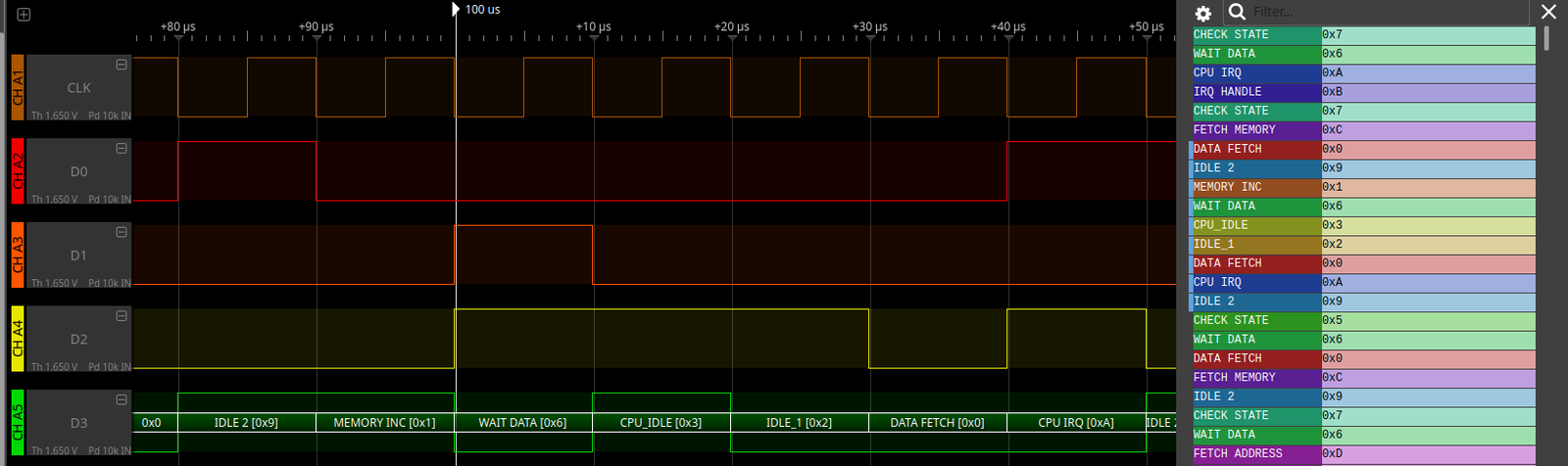This screenshot has height=466, width=1568.
Task: Open the decoder panel gear settings
Action: point(1203,13)
